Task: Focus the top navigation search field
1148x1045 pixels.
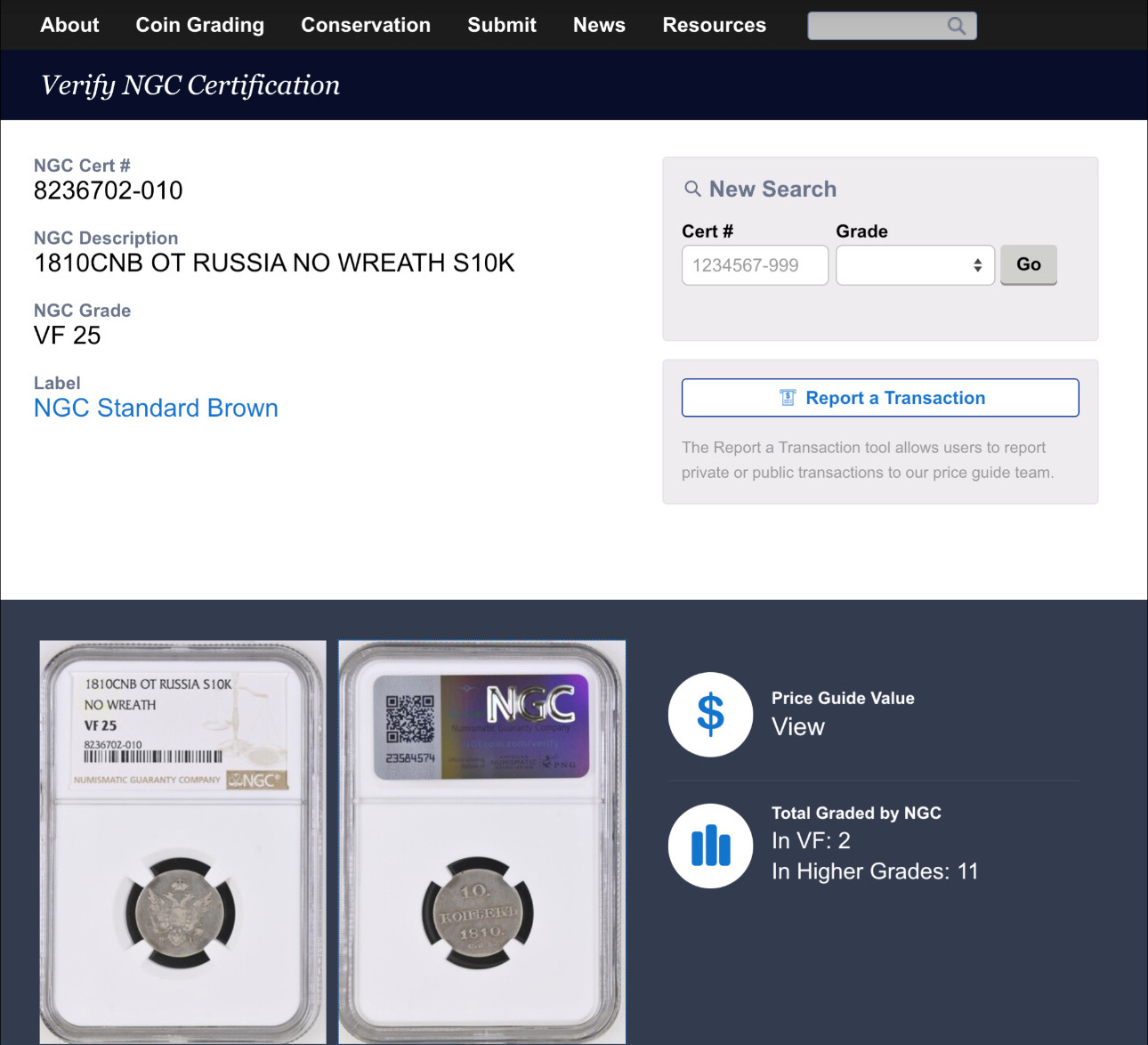Action: pos(892,26)
